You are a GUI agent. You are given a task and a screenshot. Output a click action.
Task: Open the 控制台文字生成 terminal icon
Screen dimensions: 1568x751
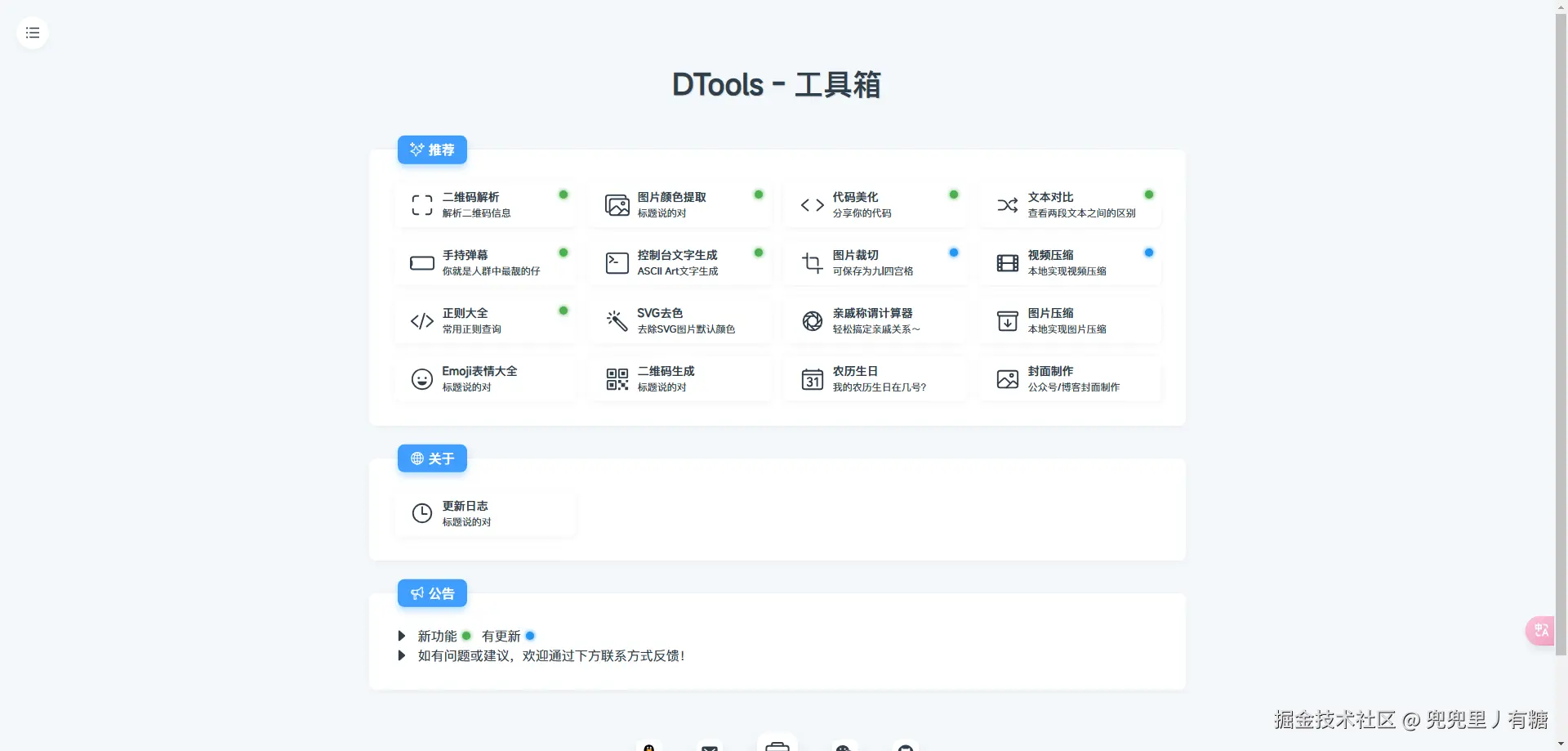tap(617, 263)
